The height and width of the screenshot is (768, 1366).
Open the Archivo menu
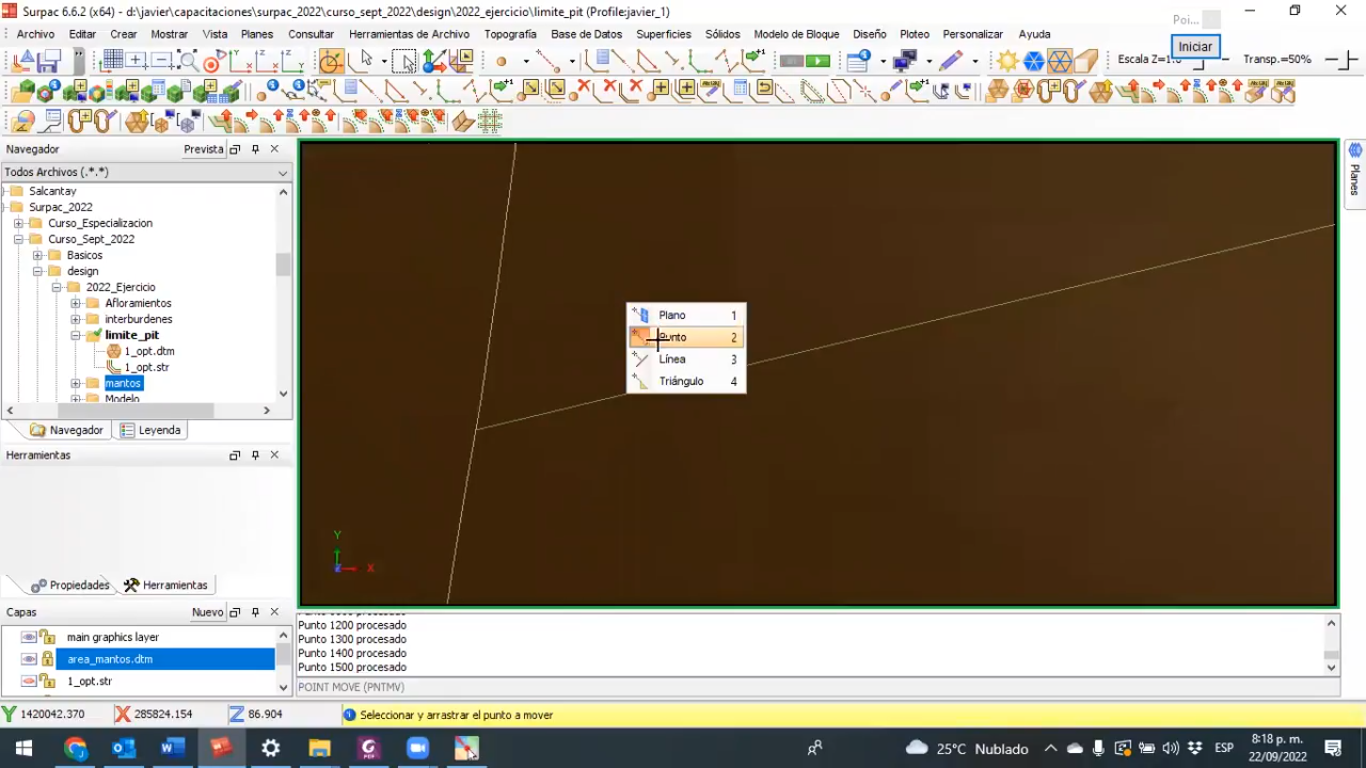pyautogui.click(x=35, y=34)
